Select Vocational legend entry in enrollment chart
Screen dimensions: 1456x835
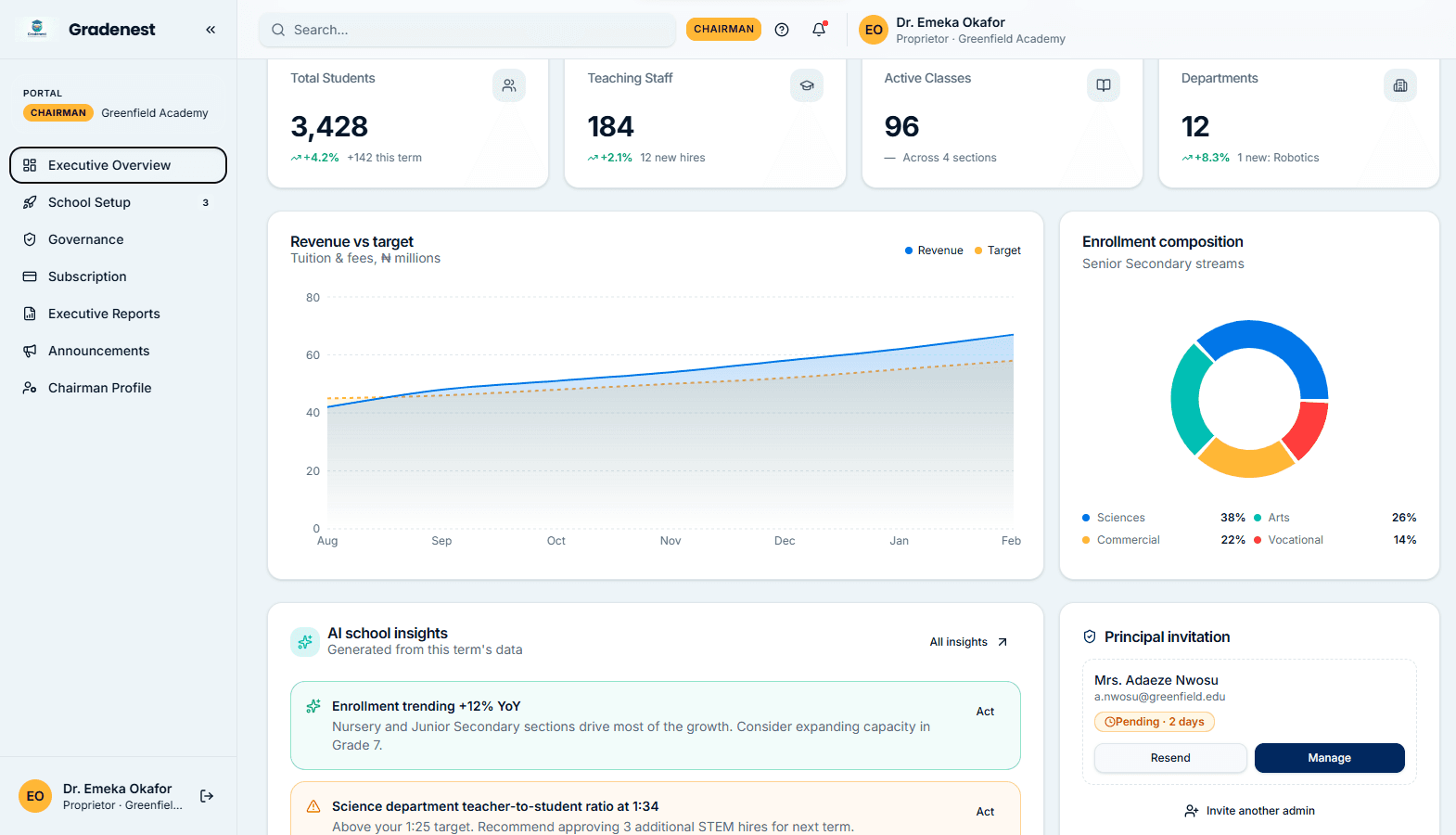click(1335, 540)
